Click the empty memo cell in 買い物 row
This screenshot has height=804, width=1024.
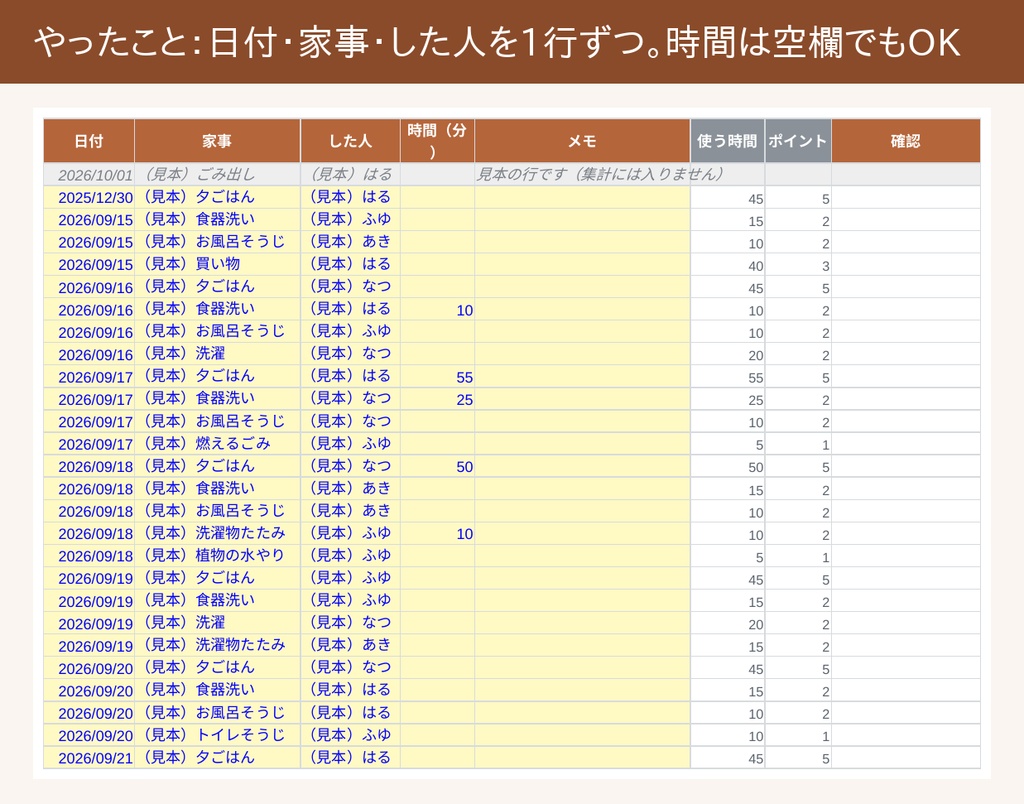point(582,265)
